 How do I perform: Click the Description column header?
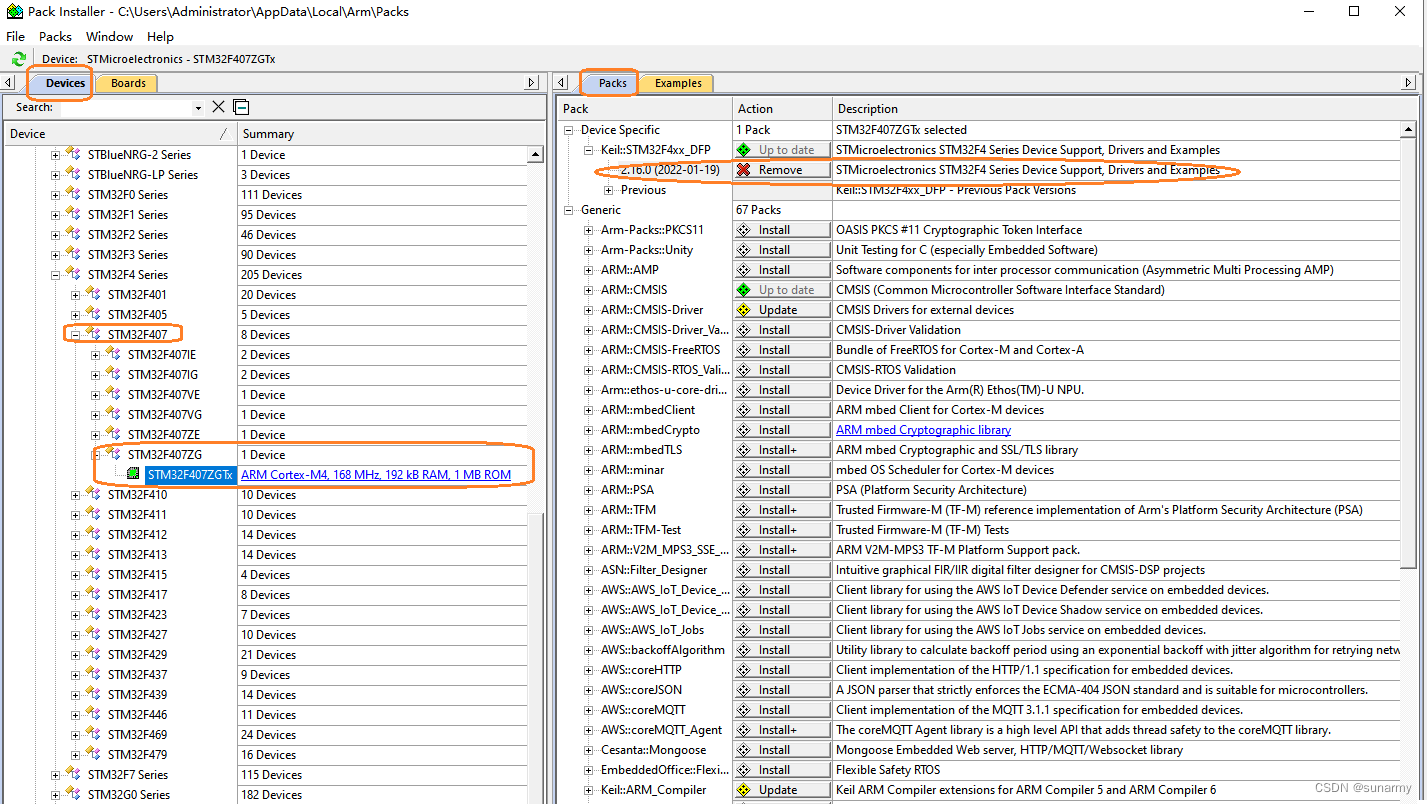pos(1125,108)
